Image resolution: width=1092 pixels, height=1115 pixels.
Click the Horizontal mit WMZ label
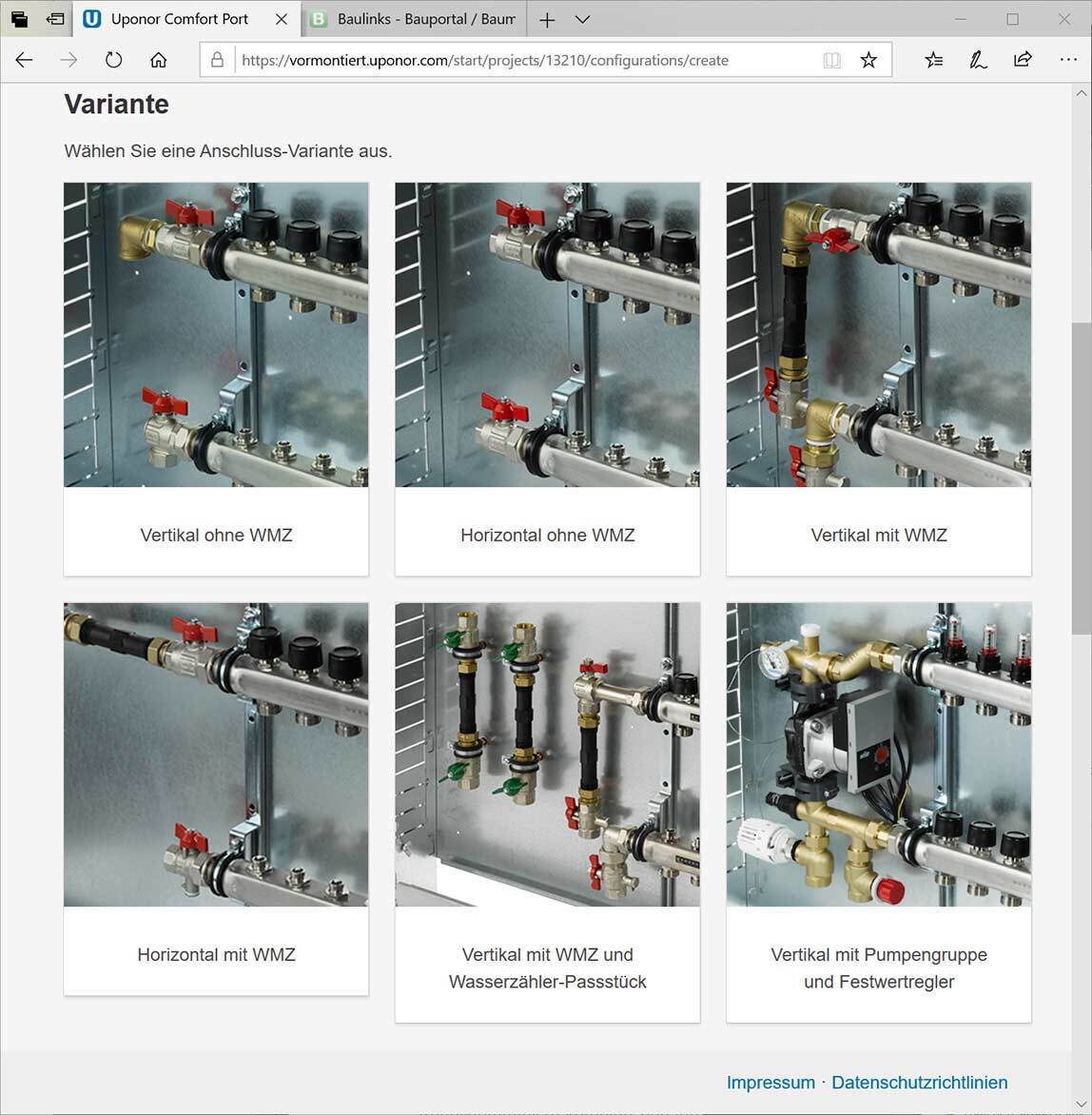coord(216,954)
